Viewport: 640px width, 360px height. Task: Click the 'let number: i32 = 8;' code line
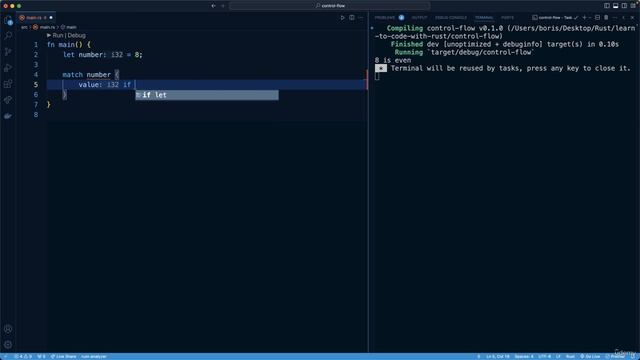102,55
